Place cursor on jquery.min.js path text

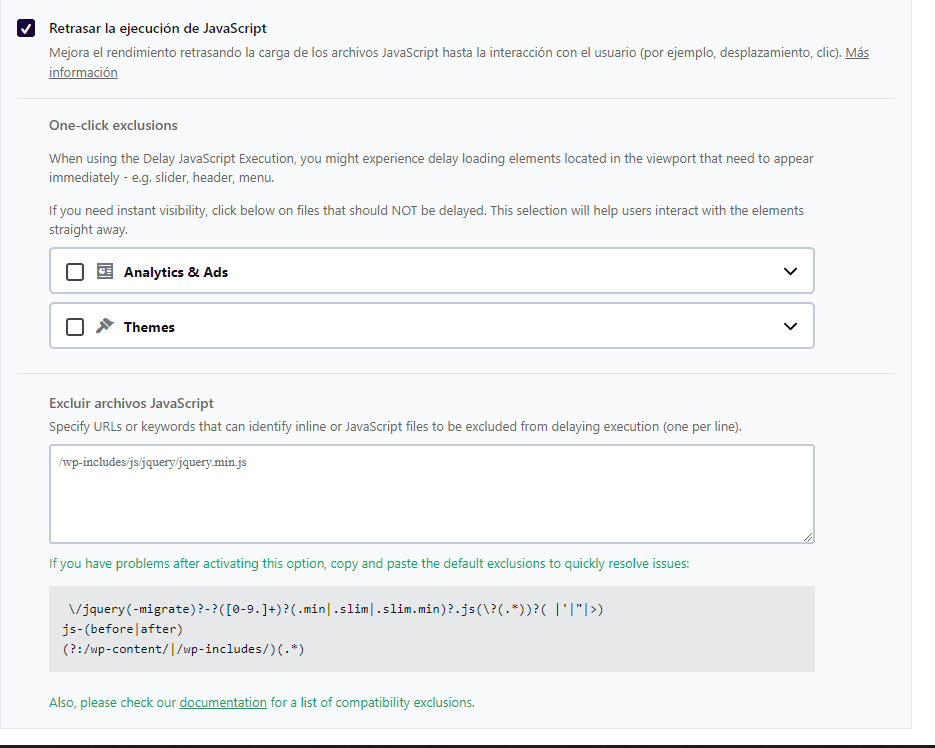pyautogui.click(x=153, y=462)
